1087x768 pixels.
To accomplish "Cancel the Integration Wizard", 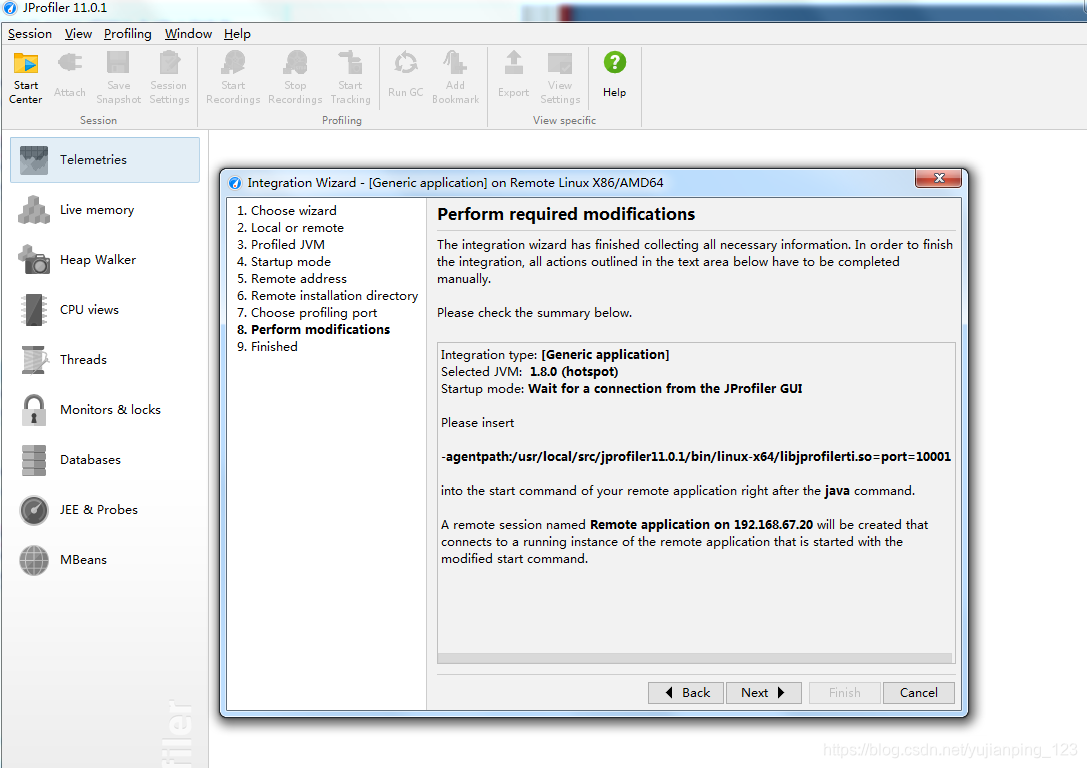I will click(x=919, y=692).
